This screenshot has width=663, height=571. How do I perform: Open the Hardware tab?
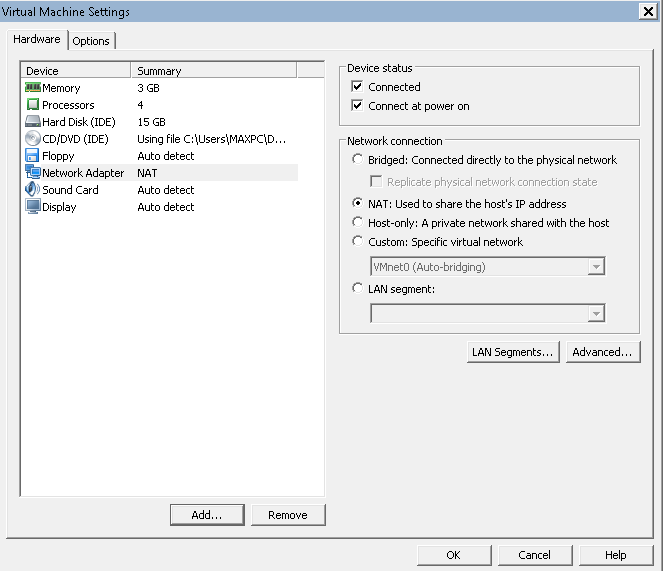(x=36, y=40)
